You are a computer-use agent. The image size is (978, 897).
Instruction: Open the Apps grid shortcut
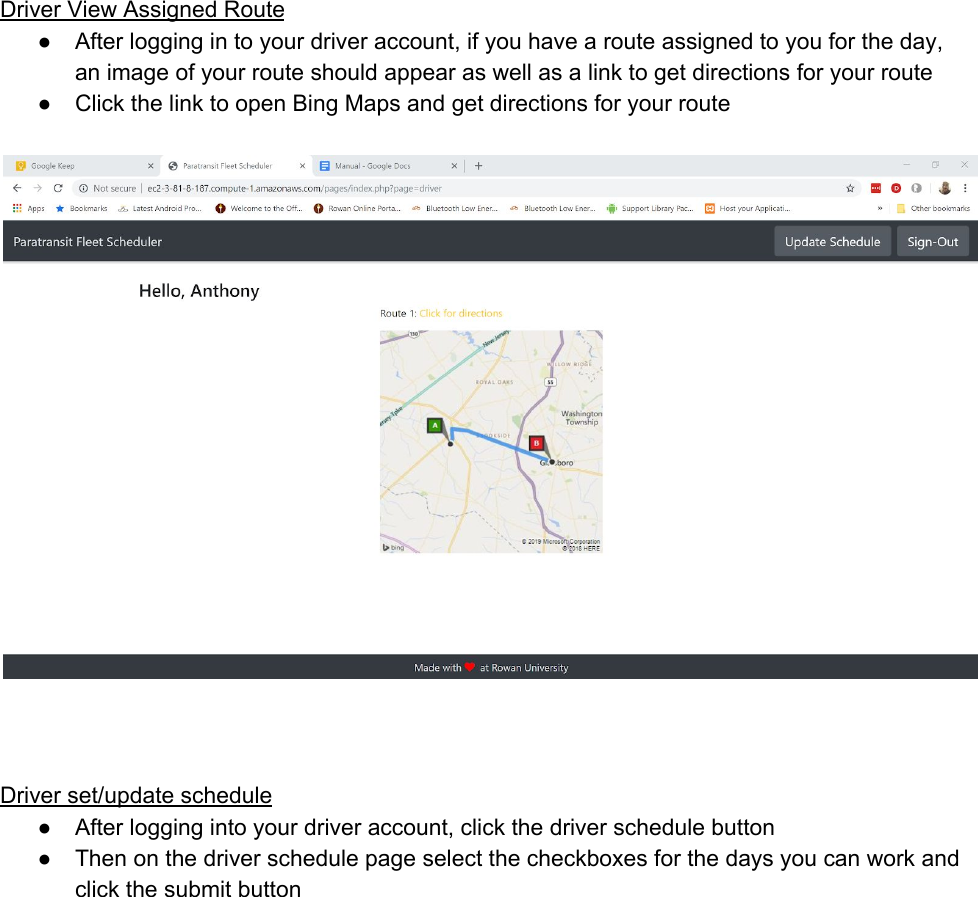pos(28,208)
